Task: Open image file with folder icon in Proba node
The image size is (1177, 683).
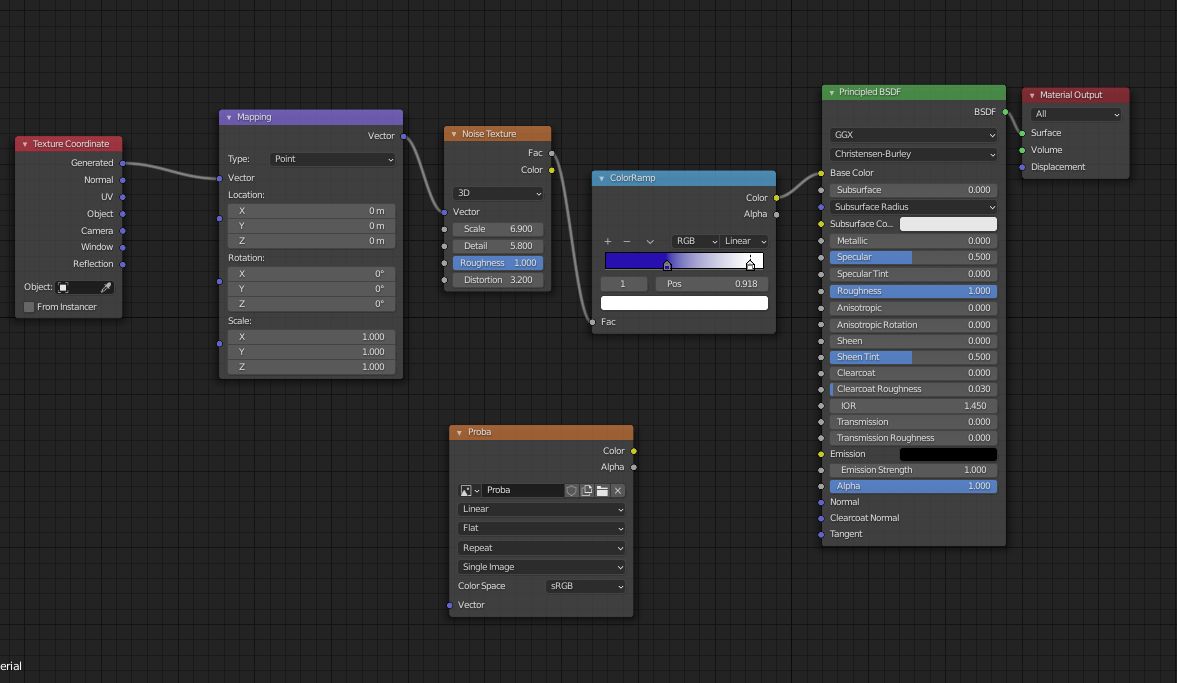Action: click(602, 490)
